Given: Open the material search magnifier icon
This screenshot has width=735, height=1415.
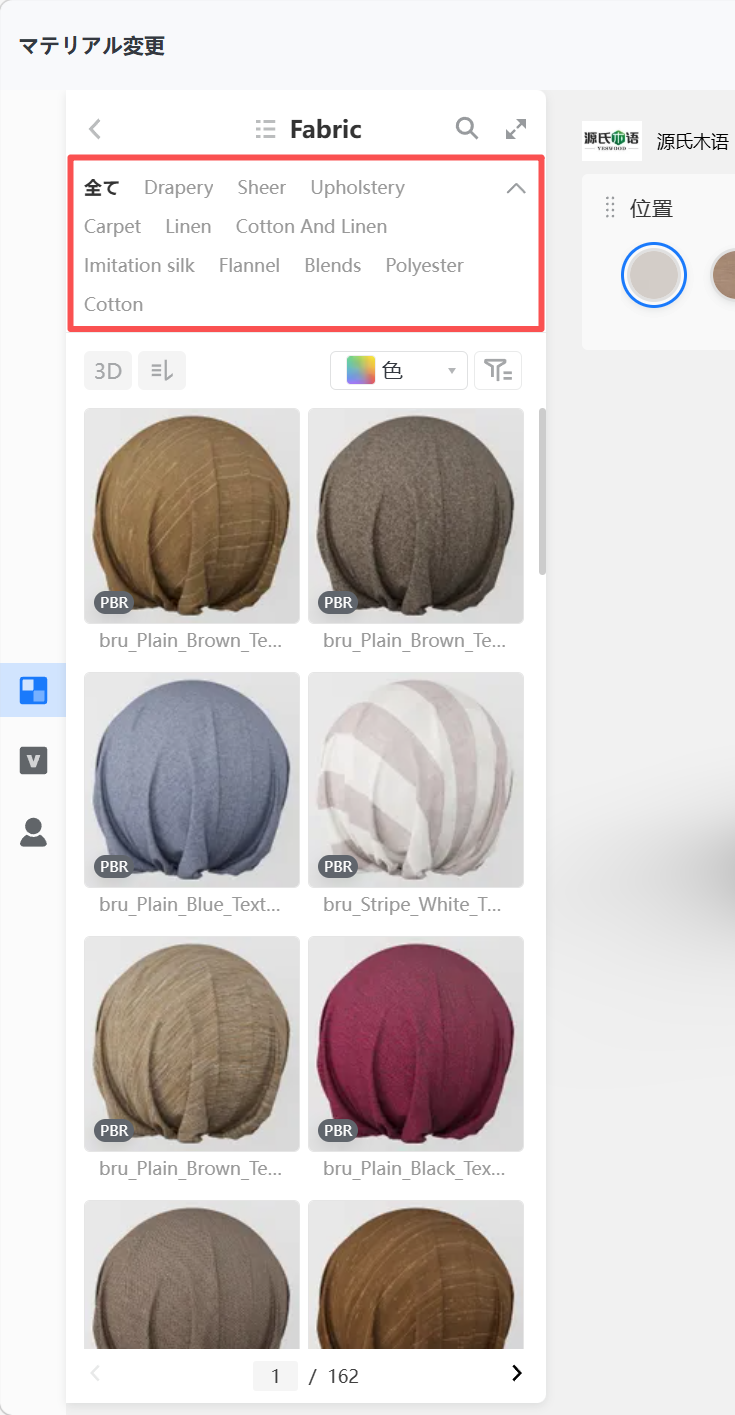Looking at the screenshot, I should tap(466, 128).
